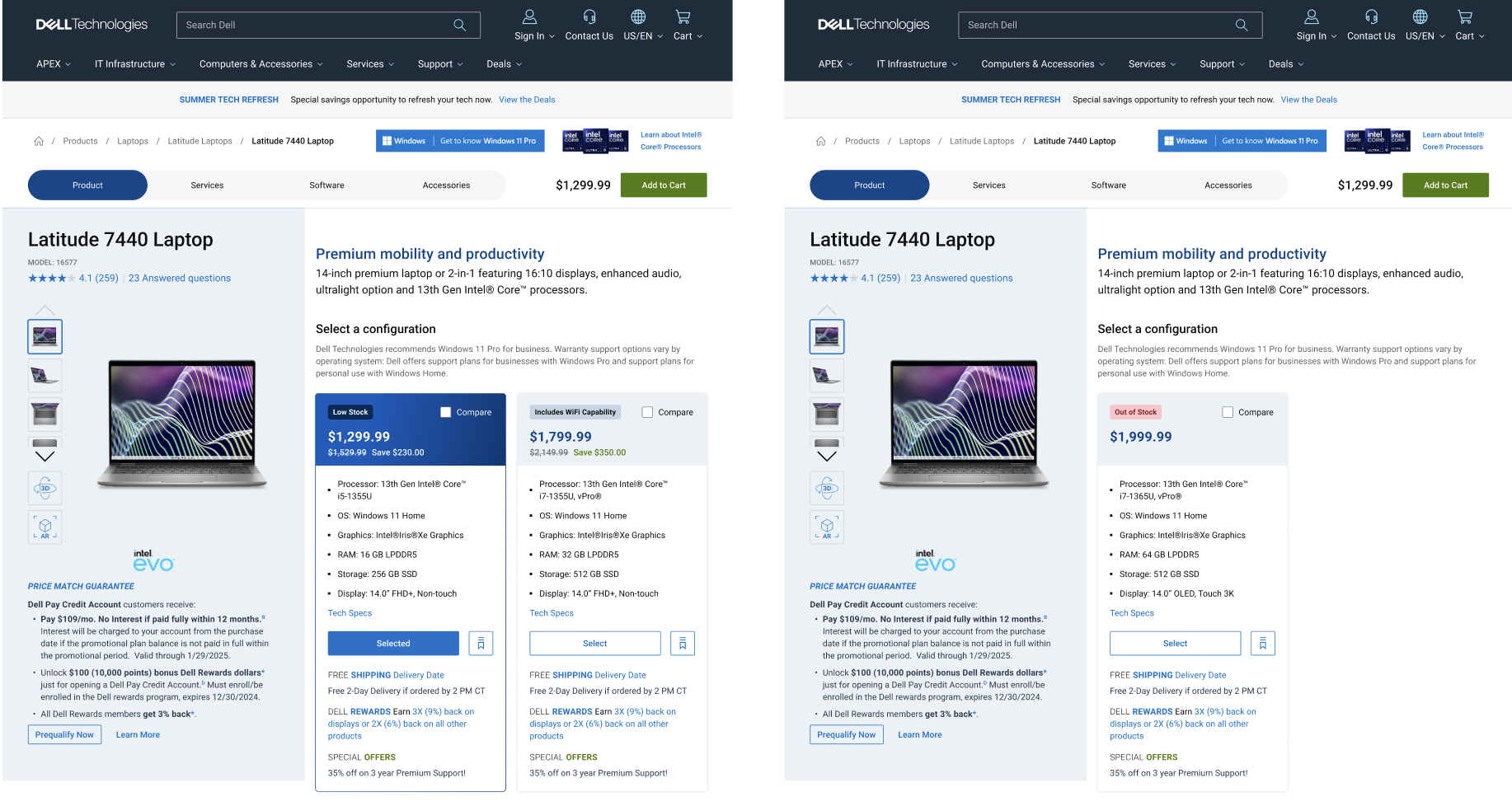Select the Product tab, left page

coord(87,185)
